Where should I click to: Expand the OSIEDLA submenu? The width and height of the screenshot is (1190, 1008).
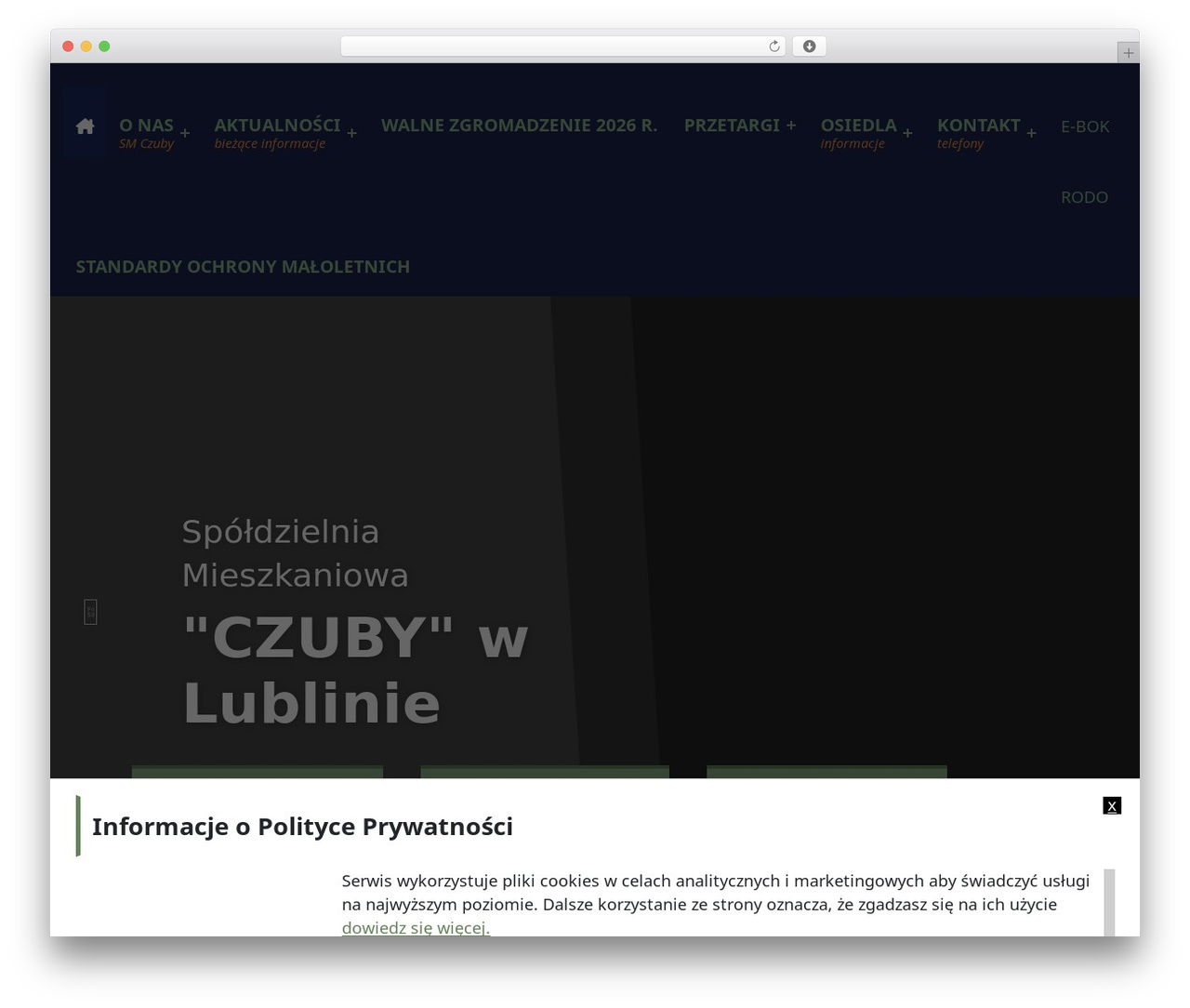click(907, 133)
